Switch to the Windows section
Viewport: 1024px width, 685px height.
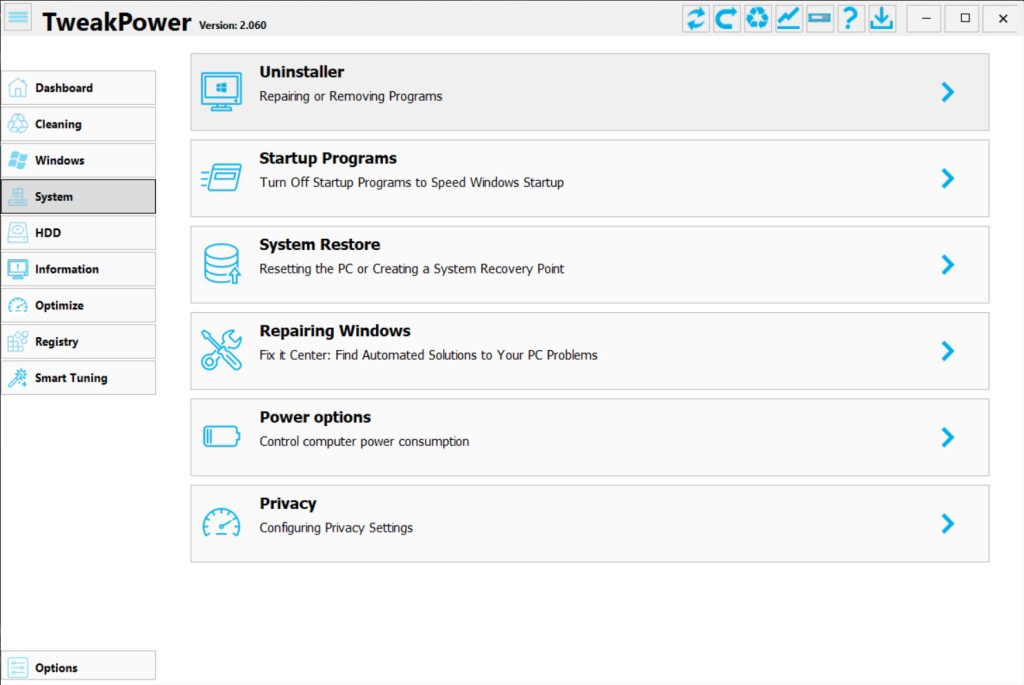pyautogui.click(x=78, y=160)
